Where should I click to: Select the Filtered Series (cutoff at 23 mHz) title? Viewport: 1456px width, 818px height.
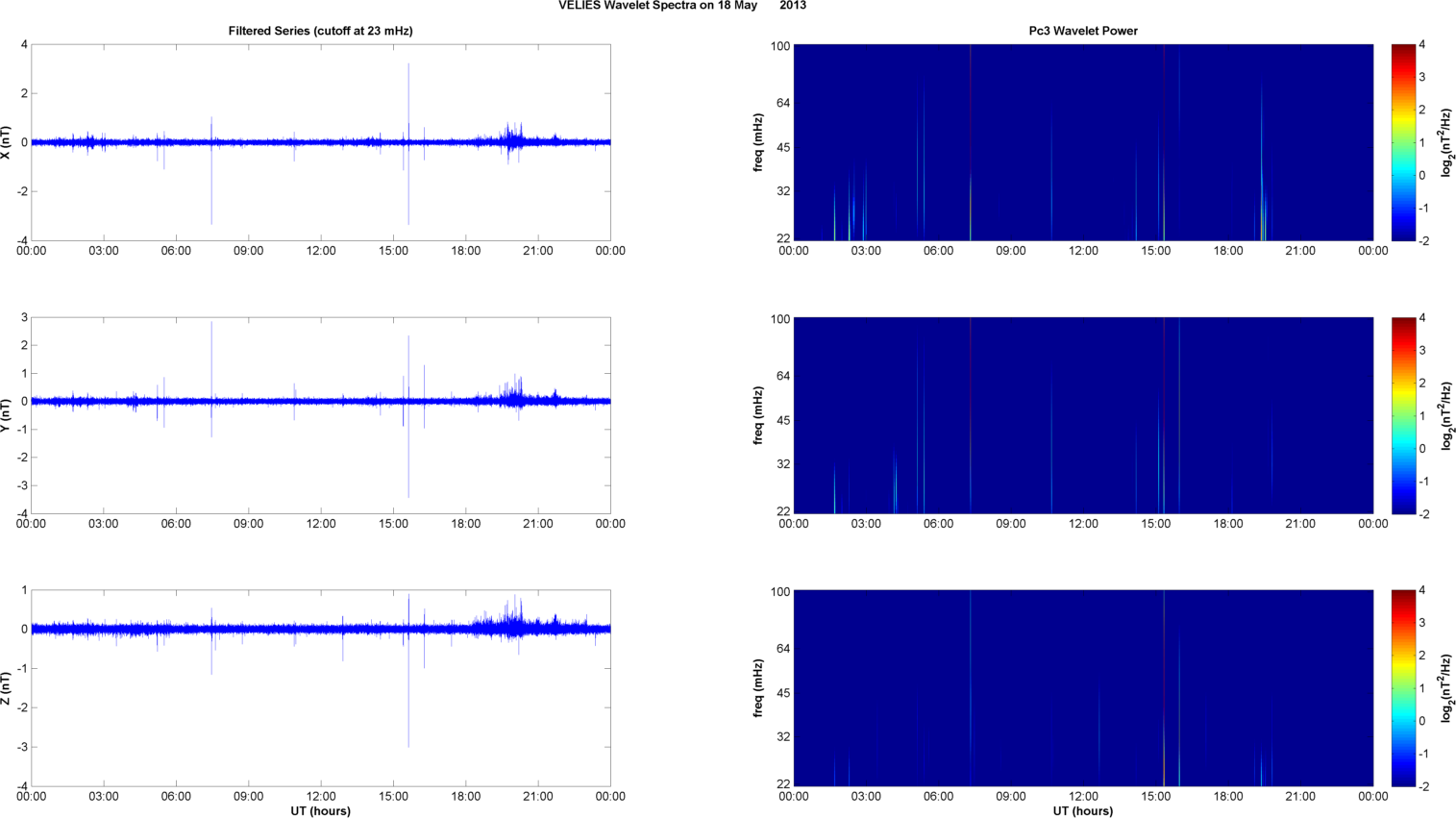(320, 31)
